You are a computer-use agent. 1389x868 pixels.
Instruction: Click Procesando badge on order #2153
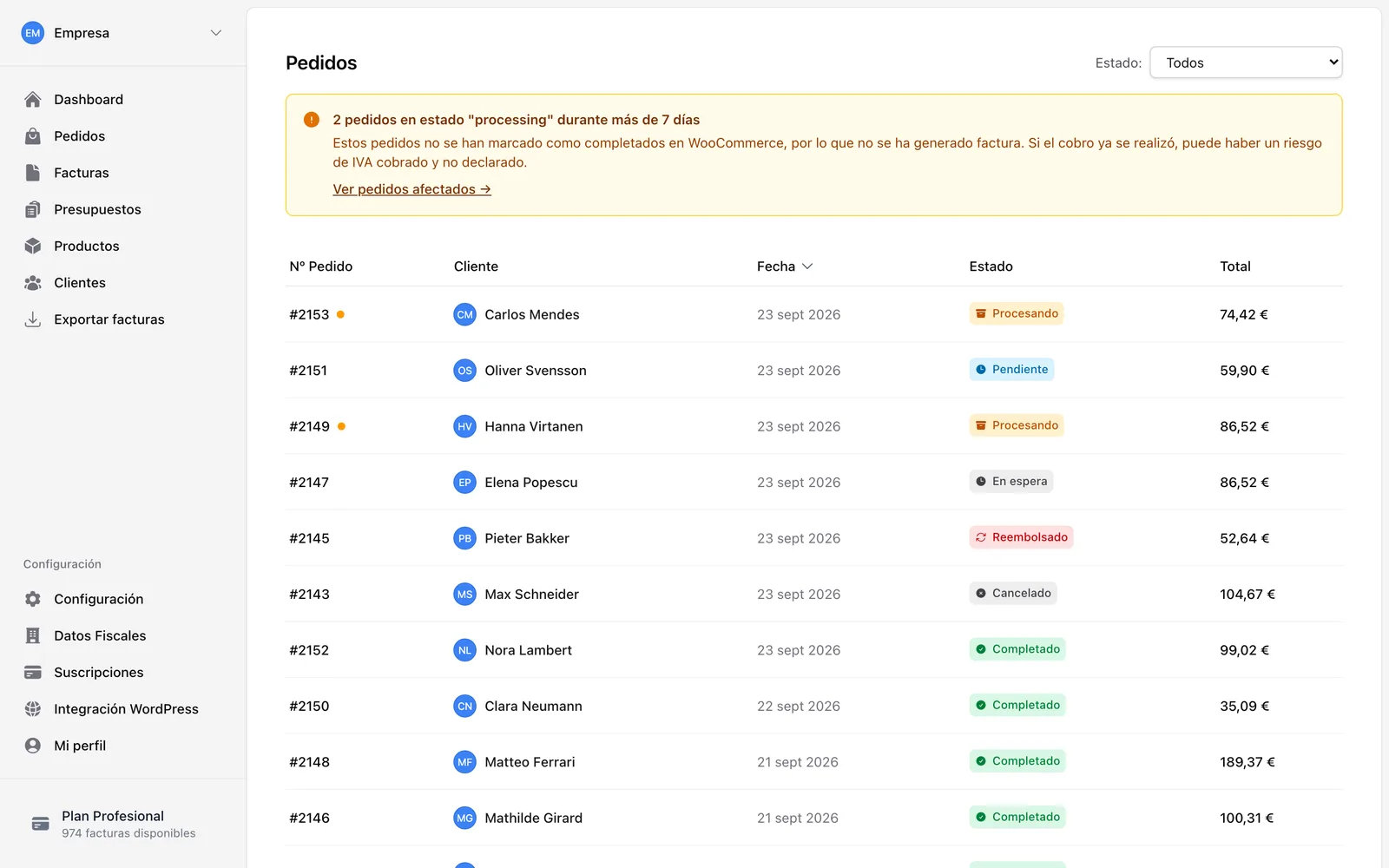click(x=1017, y=313)
